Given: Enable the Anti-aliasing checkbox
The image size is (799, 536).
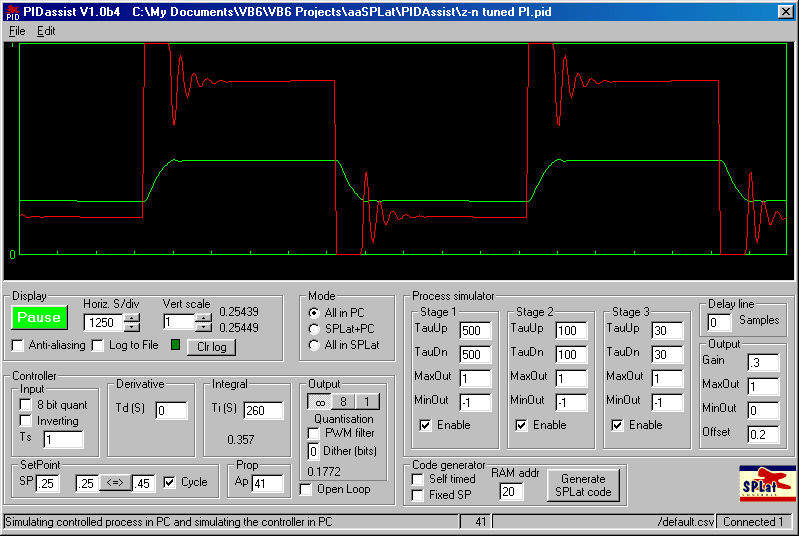Looking at the screenshot, I should (19, 346).
